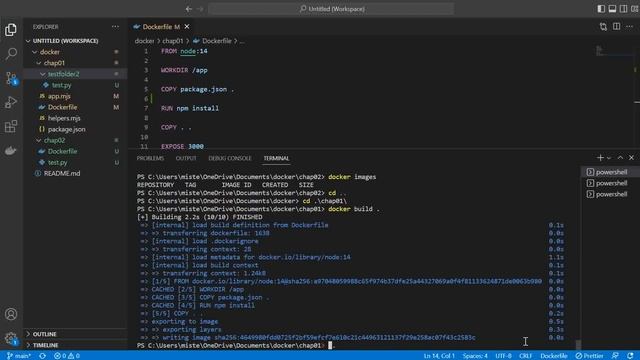Switch to the TERMINAL panel tab
This screenshot has width=640, height=360.
point(276,158)
